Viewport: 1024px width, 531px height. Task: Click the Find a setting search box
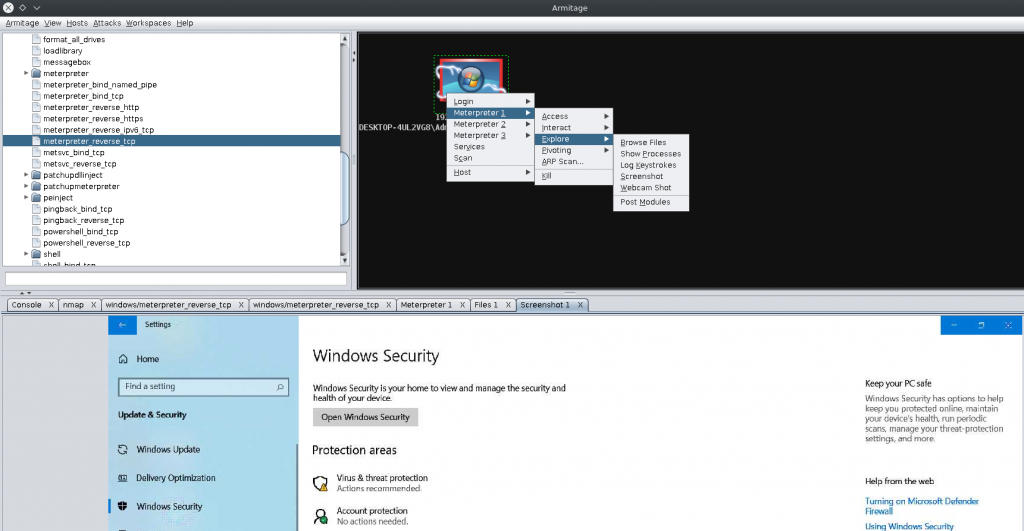[x=203, y=387]
